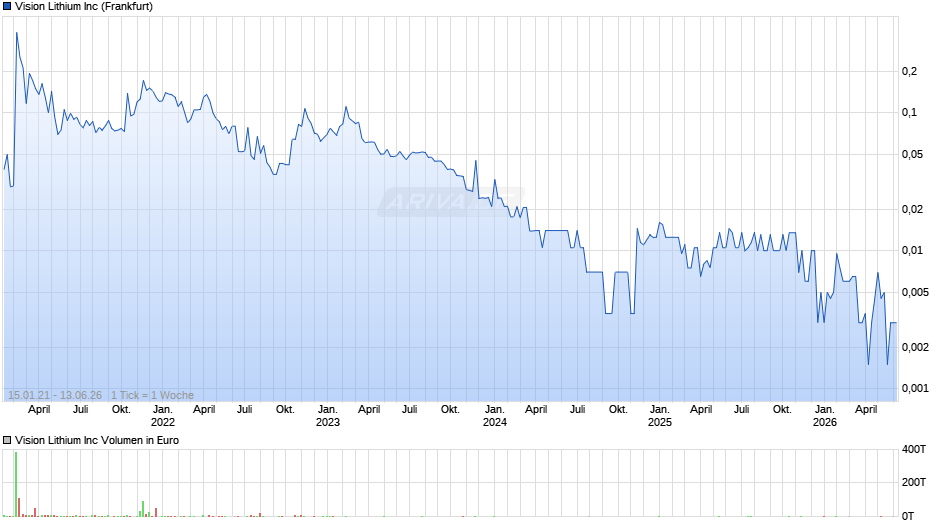The image size is (940, 526).
Task: Click the 400T volume axis label
Action: pyautogui.click(x=914, y=449)
